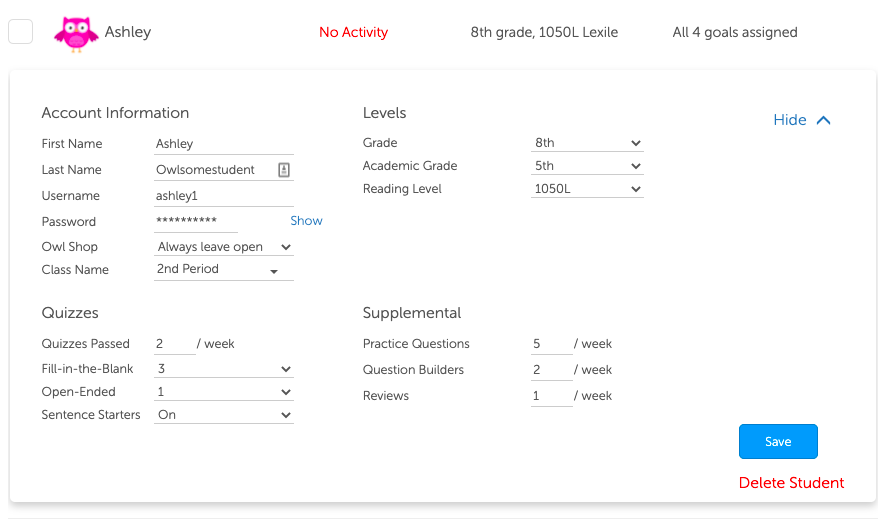Open the Owl Shop dropdown
This screenshot has width=894, height=520.
tap(224, 247)
